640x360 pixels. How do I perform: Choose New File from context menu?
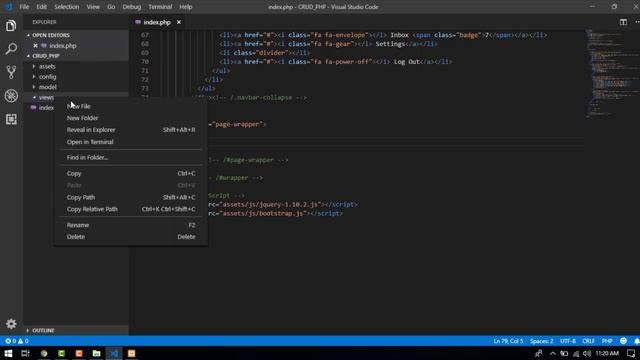coord(131,106)
